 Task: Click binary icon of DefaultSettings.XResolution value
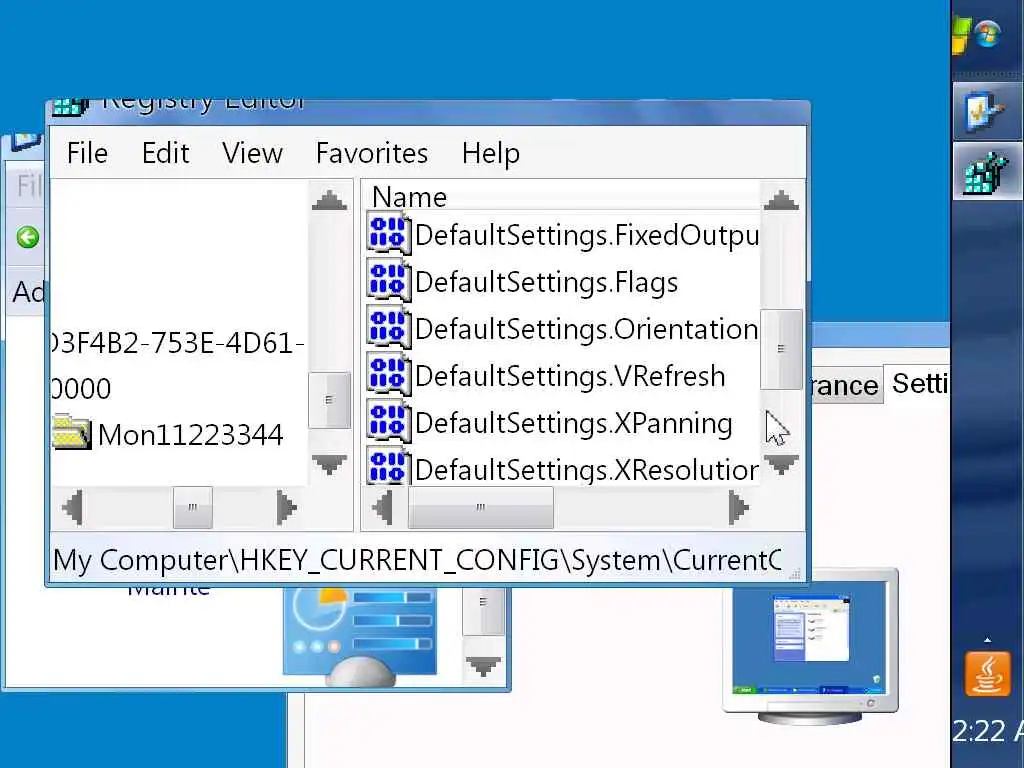point(389,468)
